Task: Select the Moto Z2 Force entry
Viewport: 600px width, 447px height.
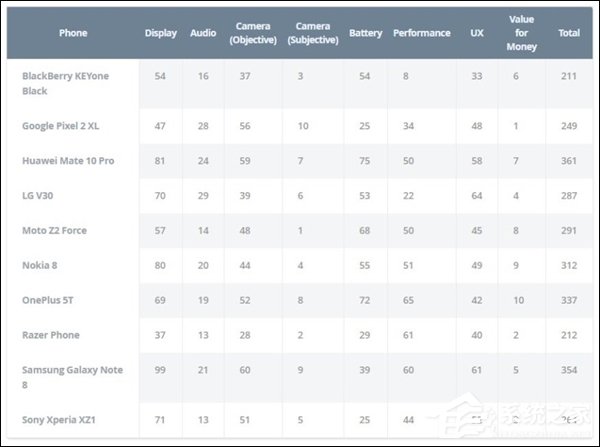Action: pos(54,230)
